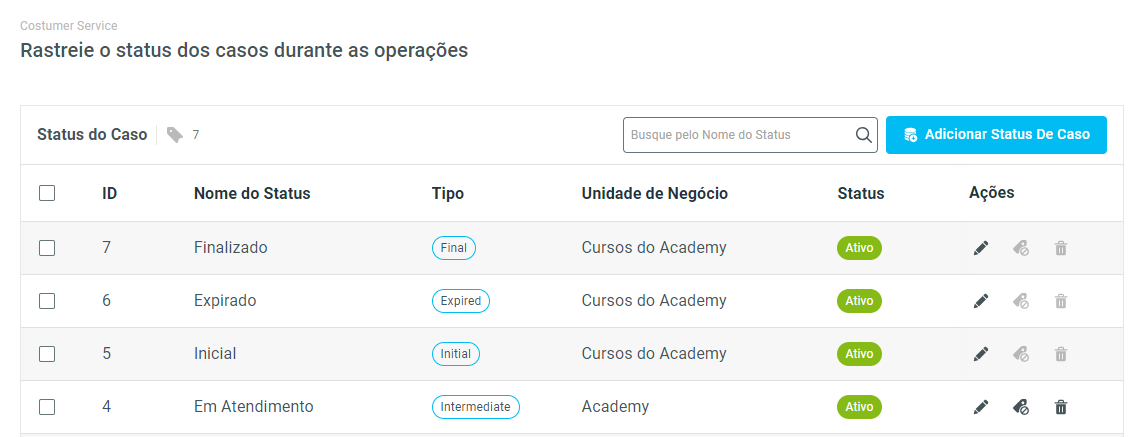Select the Em Atendimento row checkbox
Image resolution: width=1130 pixels, height=437 pixels.
point(47,407)
